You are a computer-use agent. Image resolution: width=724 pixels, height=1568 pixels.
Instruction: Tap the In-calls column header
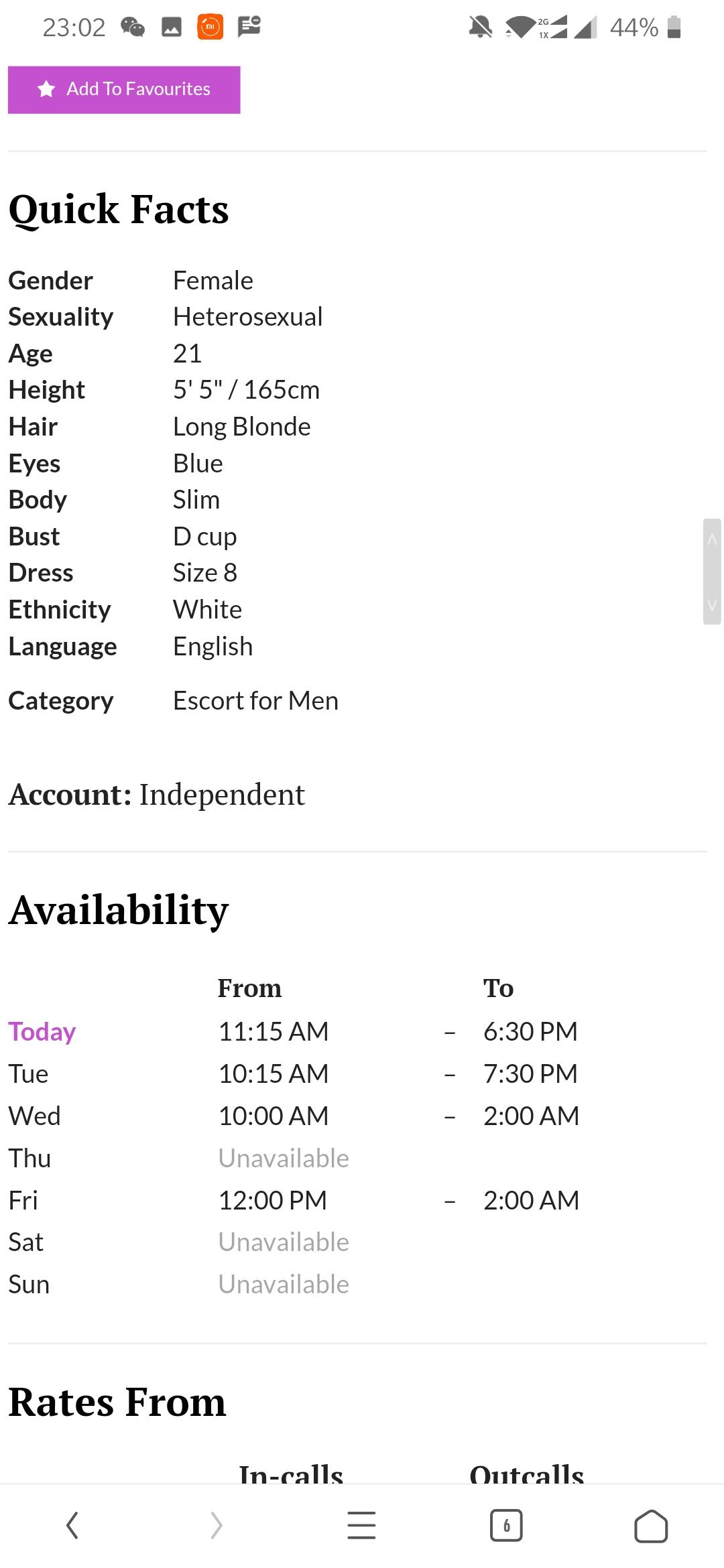coord(291,1473)
